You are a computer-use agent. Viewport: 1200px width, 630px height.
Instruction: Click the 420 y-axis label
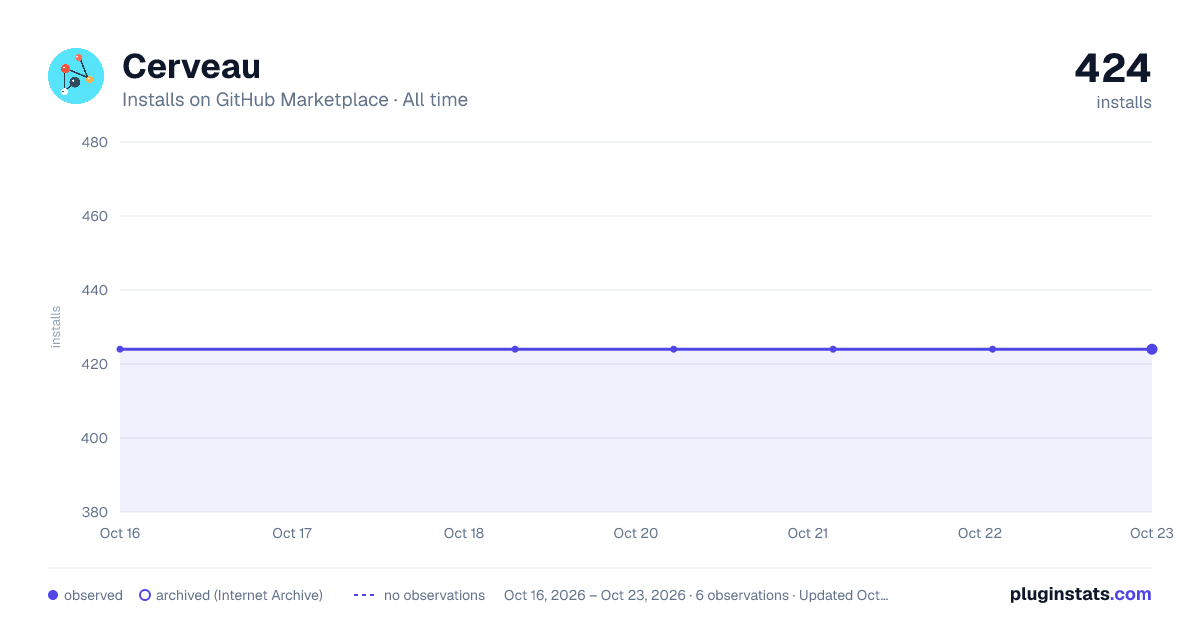pyautogui.click(x=94, y=364)
